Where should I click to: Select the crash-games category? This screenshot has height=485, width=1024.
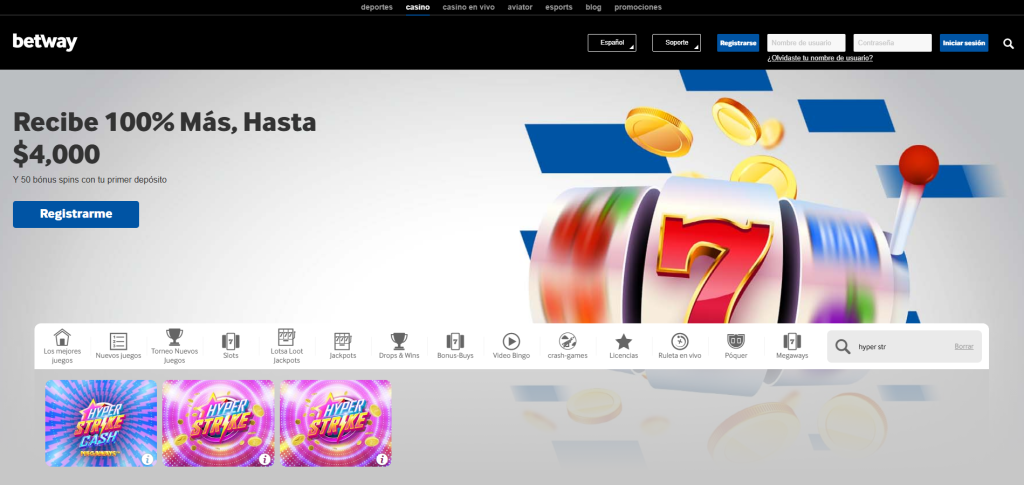568,346
